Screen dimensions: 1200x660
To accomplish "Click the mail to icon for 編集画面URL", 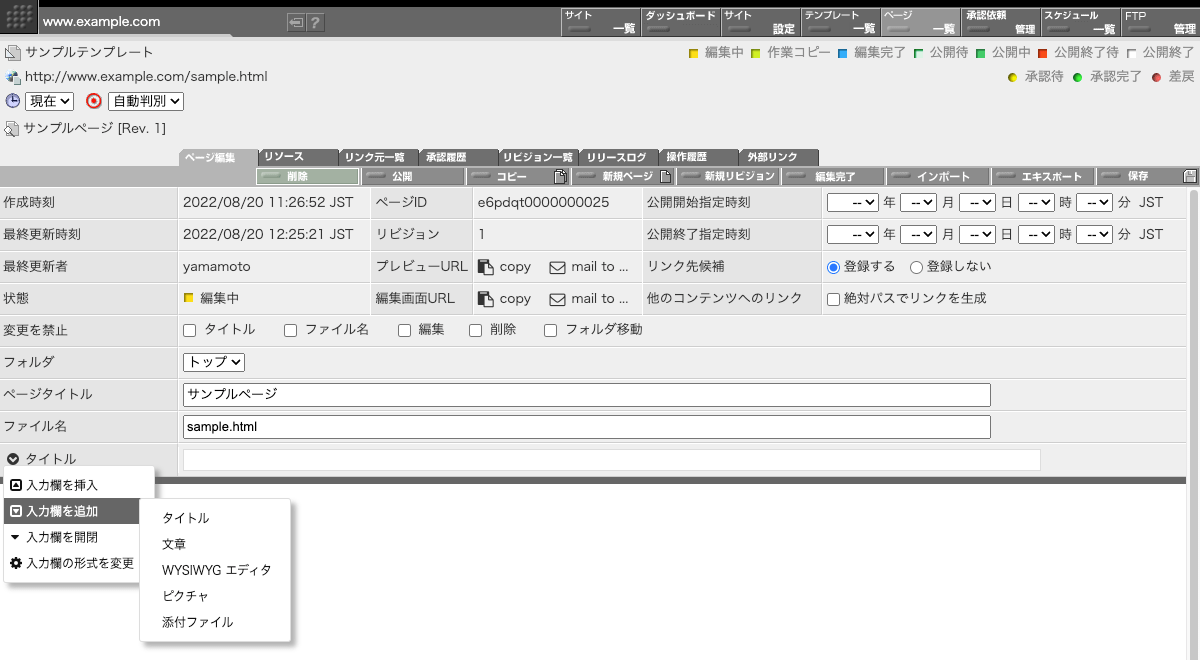I will click(557, 298).
